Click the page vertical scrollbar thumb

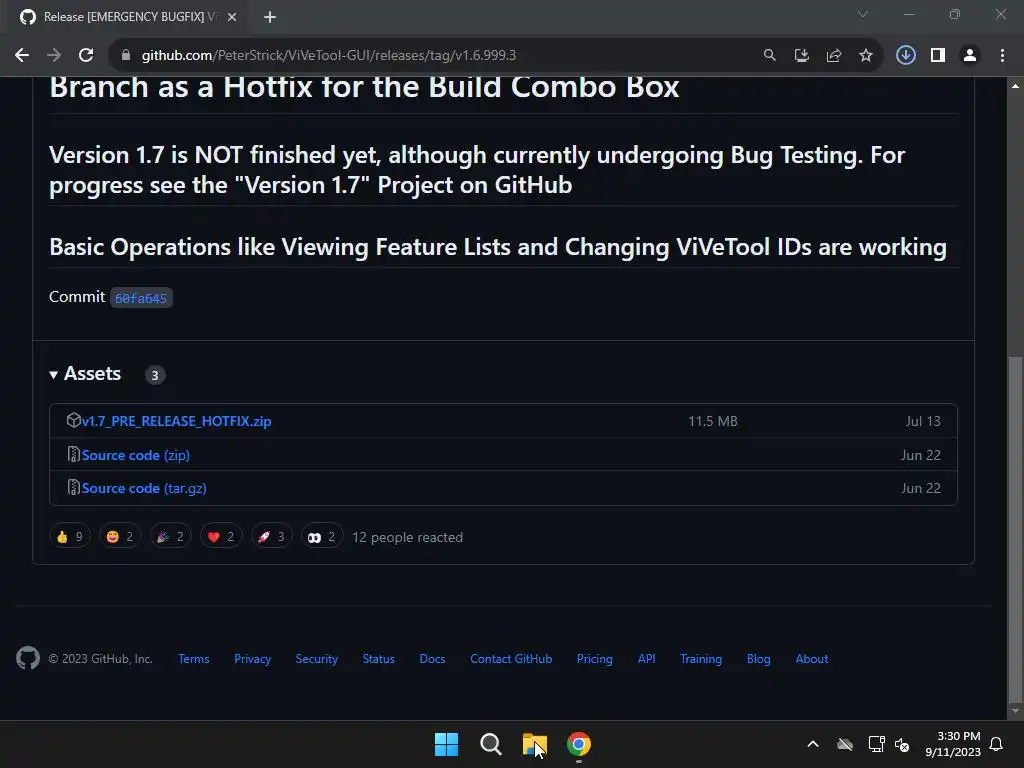click(x=1015, y=529)
